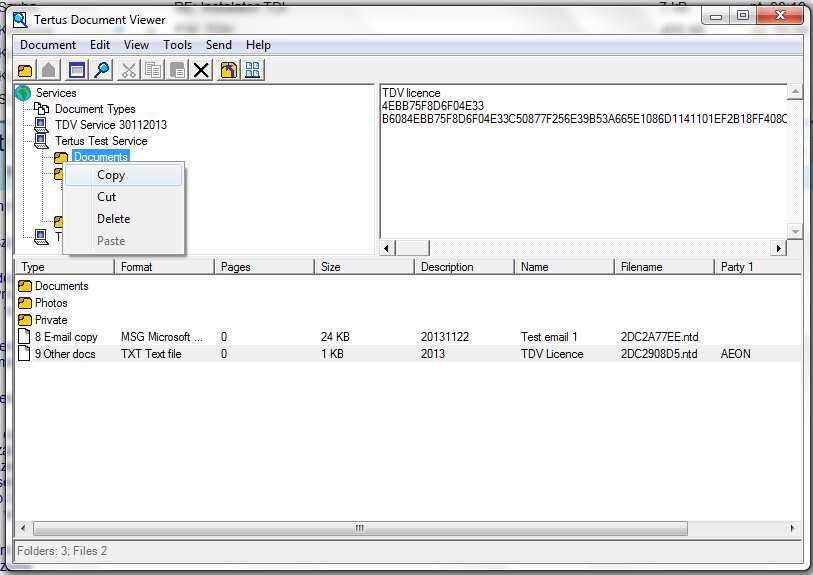Open the Edit menu
This screenshot has width=813, height=575.
[x=100, y=45]
